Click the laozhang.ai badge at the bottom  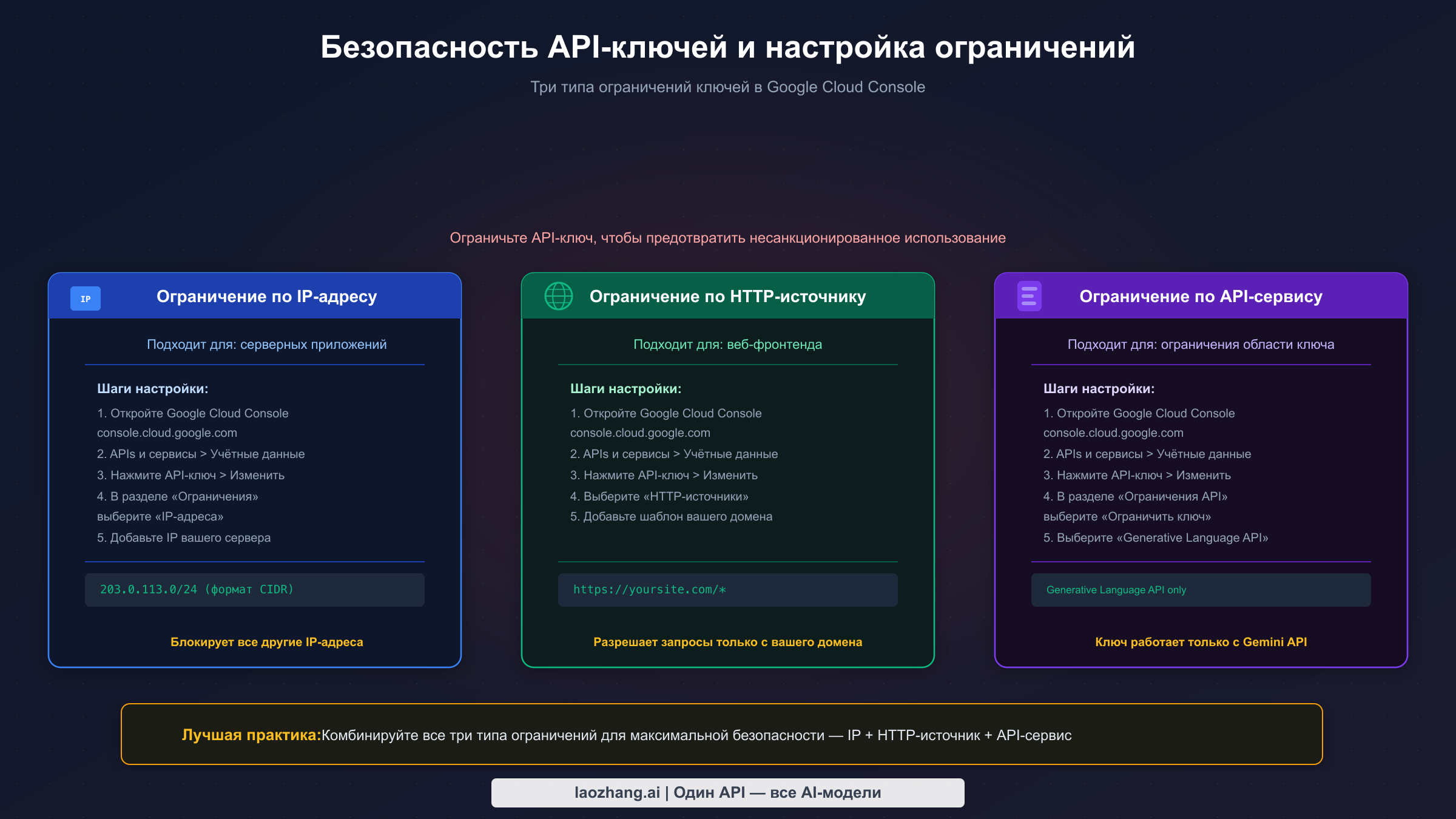[727, 792]
